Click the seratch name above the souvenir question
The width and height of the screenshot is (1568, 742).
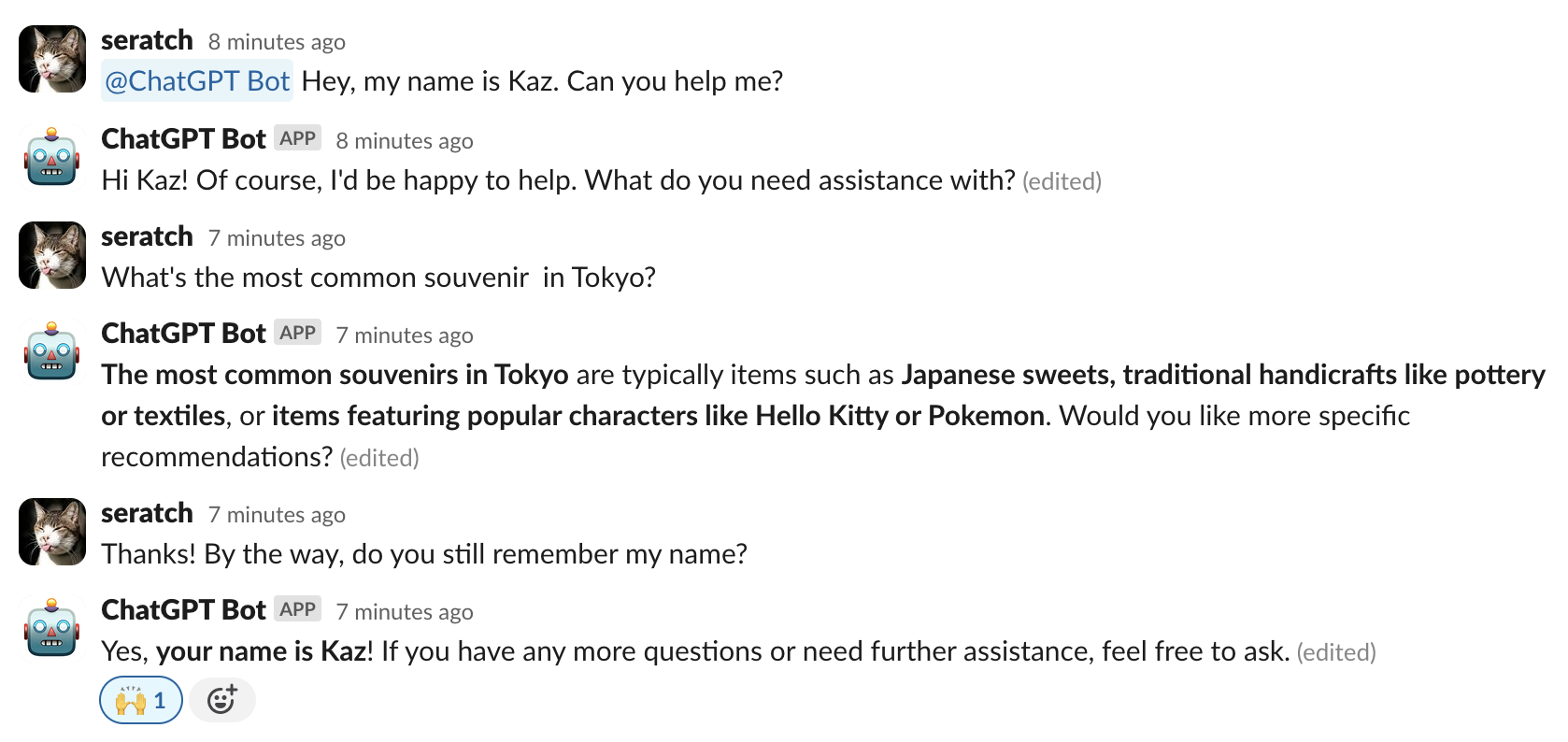tap(147, 237)
